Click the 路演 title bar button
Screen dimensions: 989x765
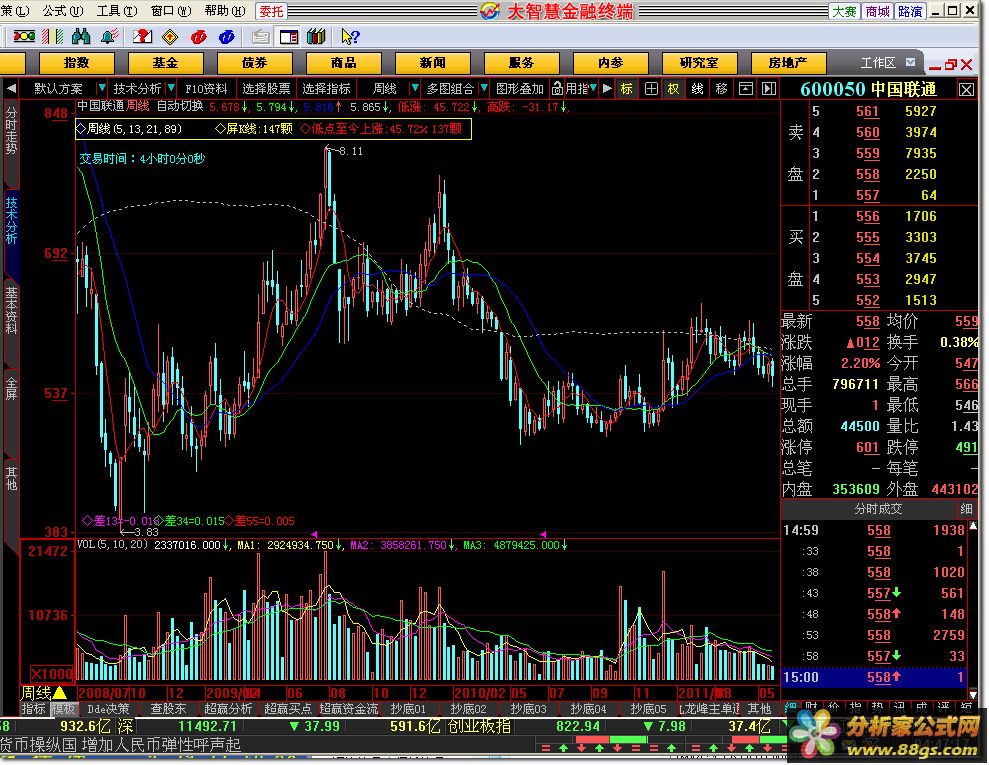(910, 11)
